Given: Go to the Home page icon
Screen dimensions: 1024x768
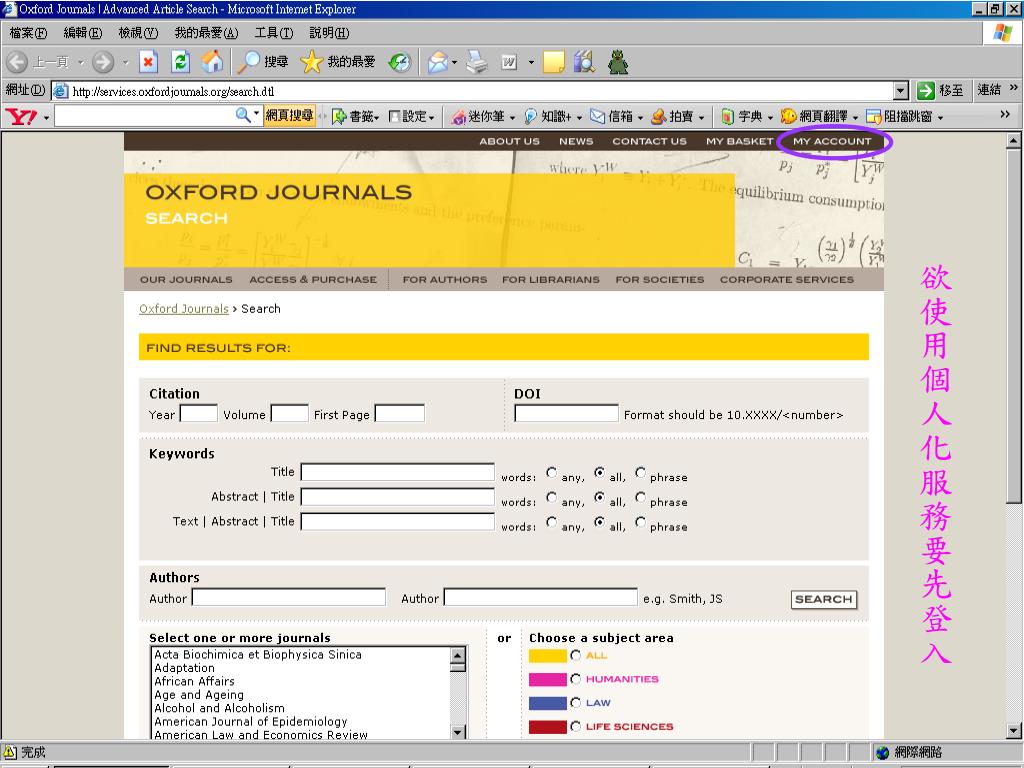Looking at the screenshot, I should pyautogui.click(x=212, y=62).
